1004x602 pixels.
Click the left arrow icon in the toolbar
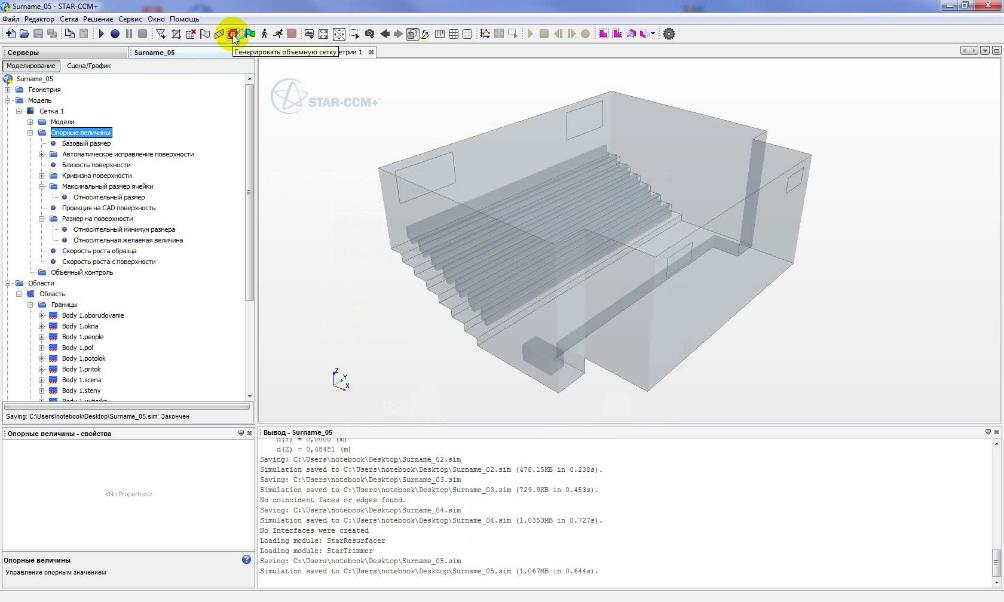click(x=384, y=34)
